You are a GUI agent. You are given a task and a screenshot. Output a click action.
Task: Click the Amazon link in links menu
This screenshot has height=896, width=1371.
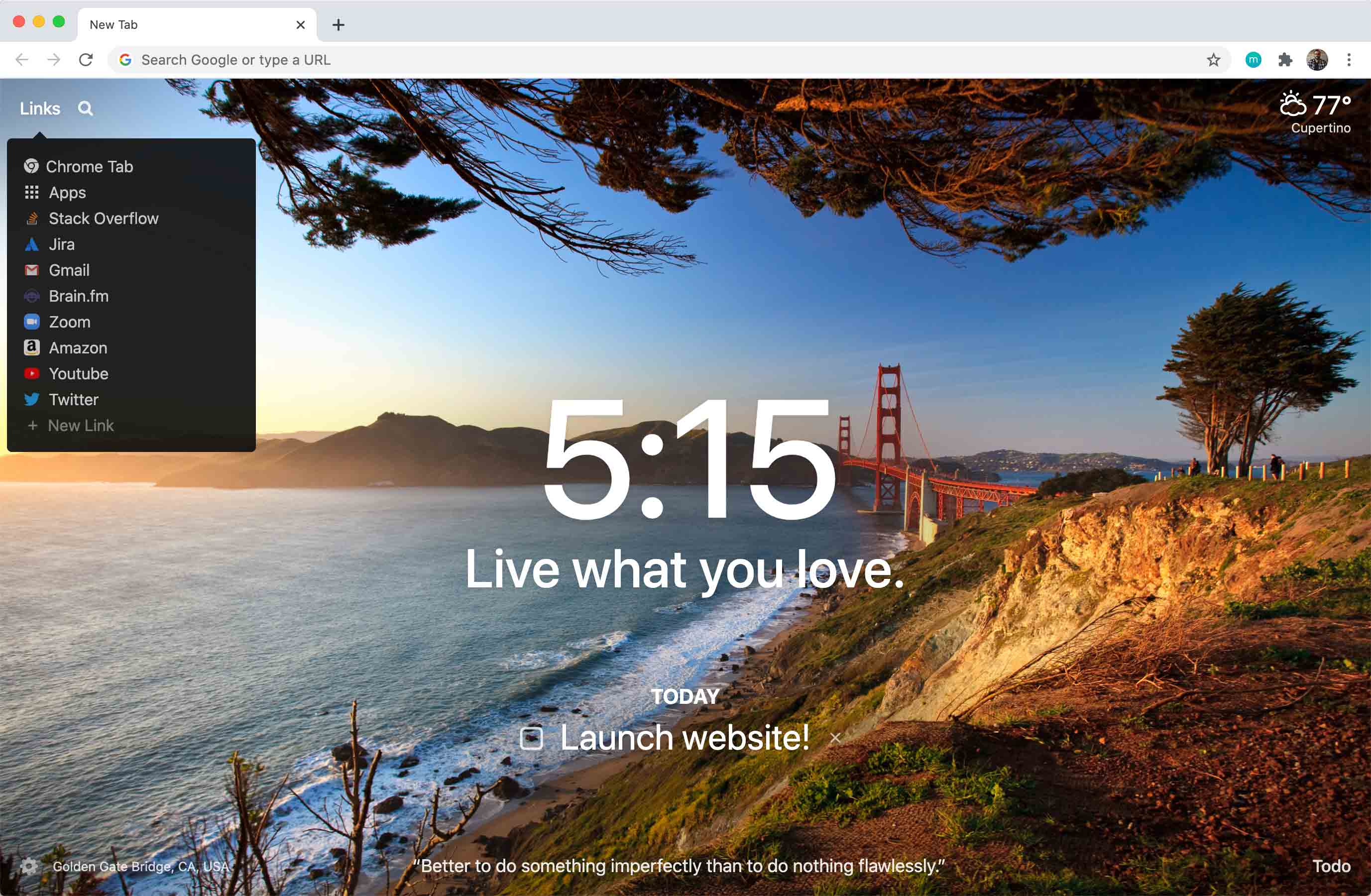[x=78, y=348]
